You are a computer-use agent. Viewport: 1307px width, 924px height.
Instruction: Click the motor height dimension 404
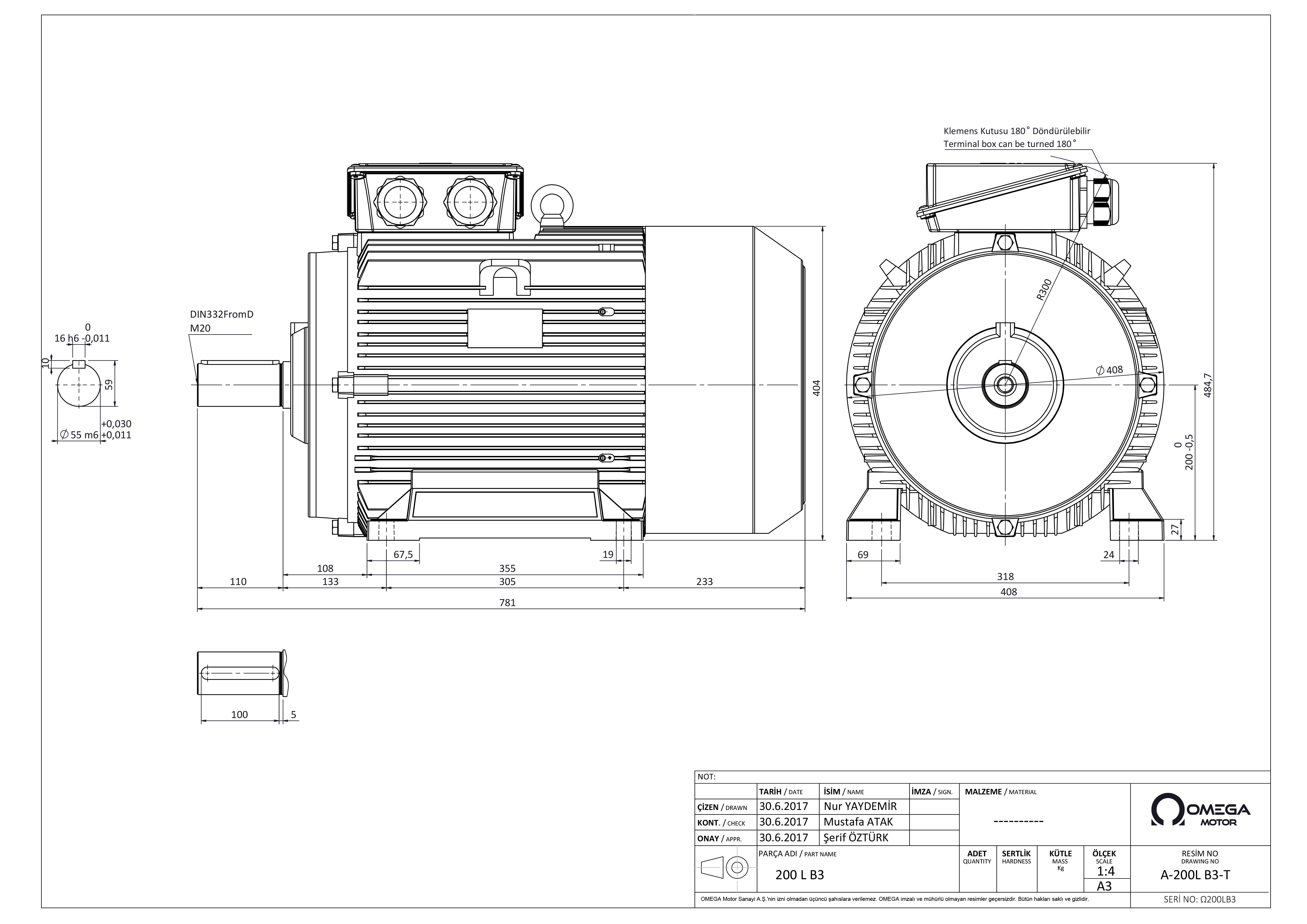pyautogui.click(x=816, y=387)
